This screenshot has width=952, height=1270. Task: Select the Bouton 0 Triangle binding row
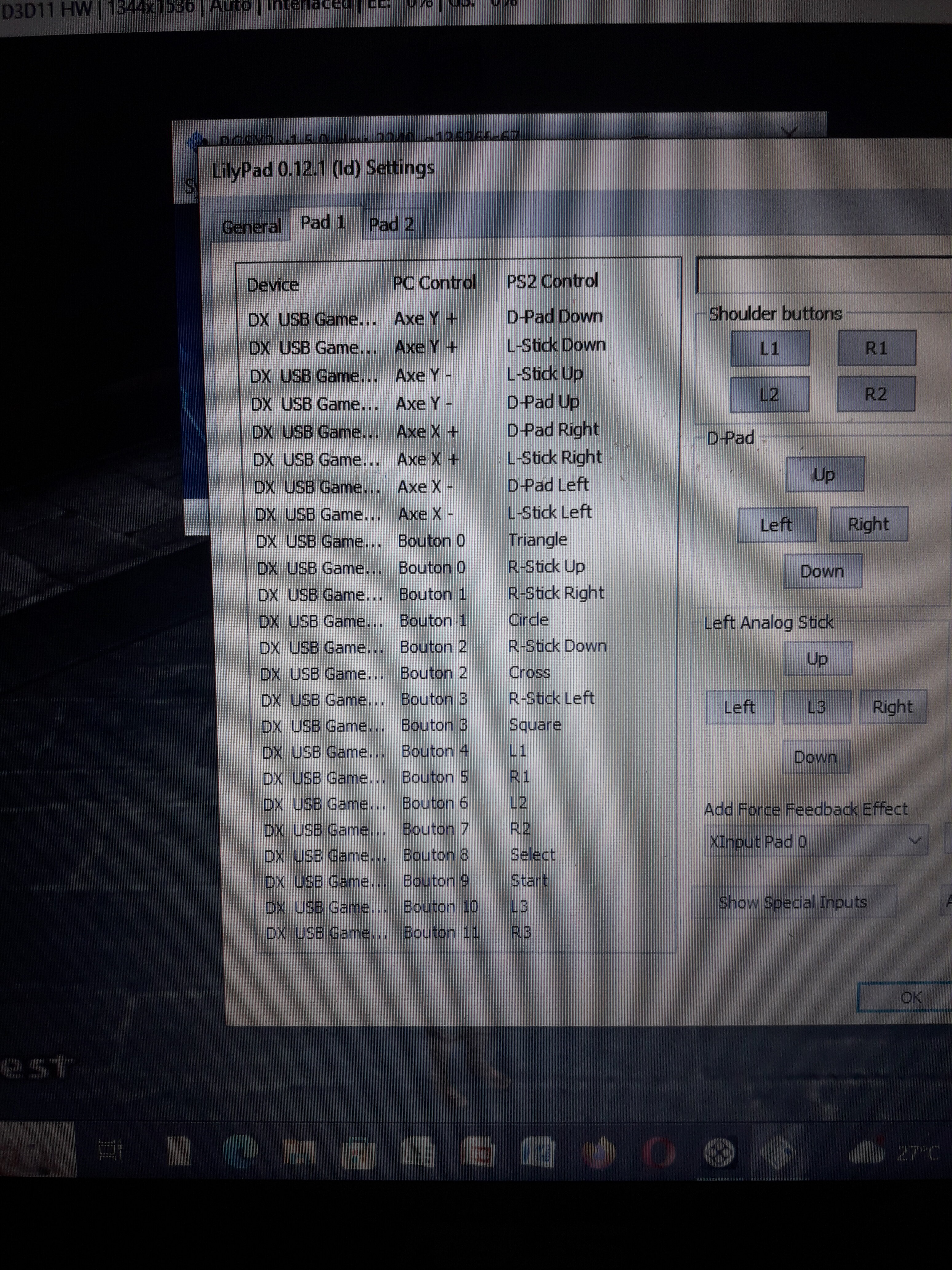click(430, 540)
